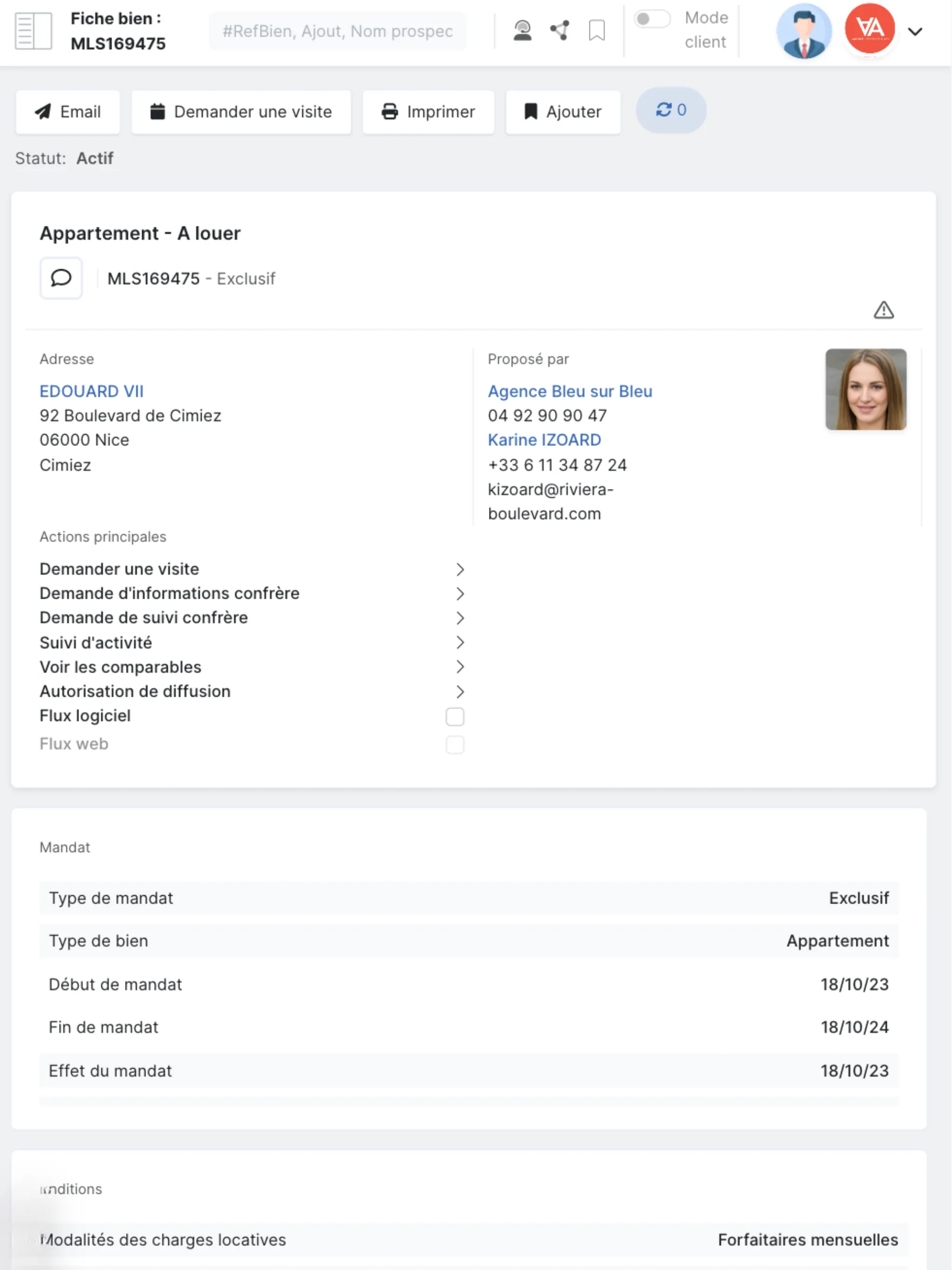The width and height of the screenshot is (952, 1270).
Task: Open Voir les comparables chevron
Action: pyautogui.click(x=460, y=667)
